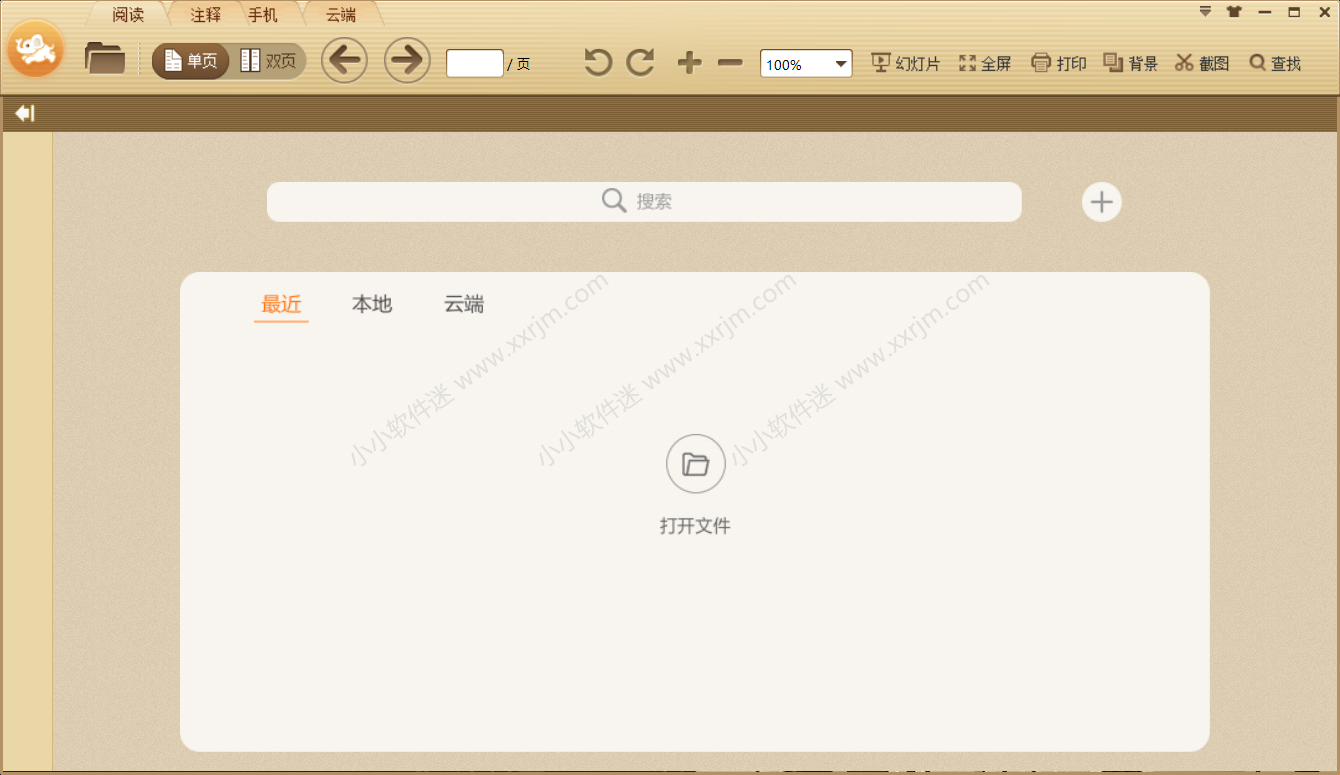Click the round plus add button

[x=1101, y=202]
